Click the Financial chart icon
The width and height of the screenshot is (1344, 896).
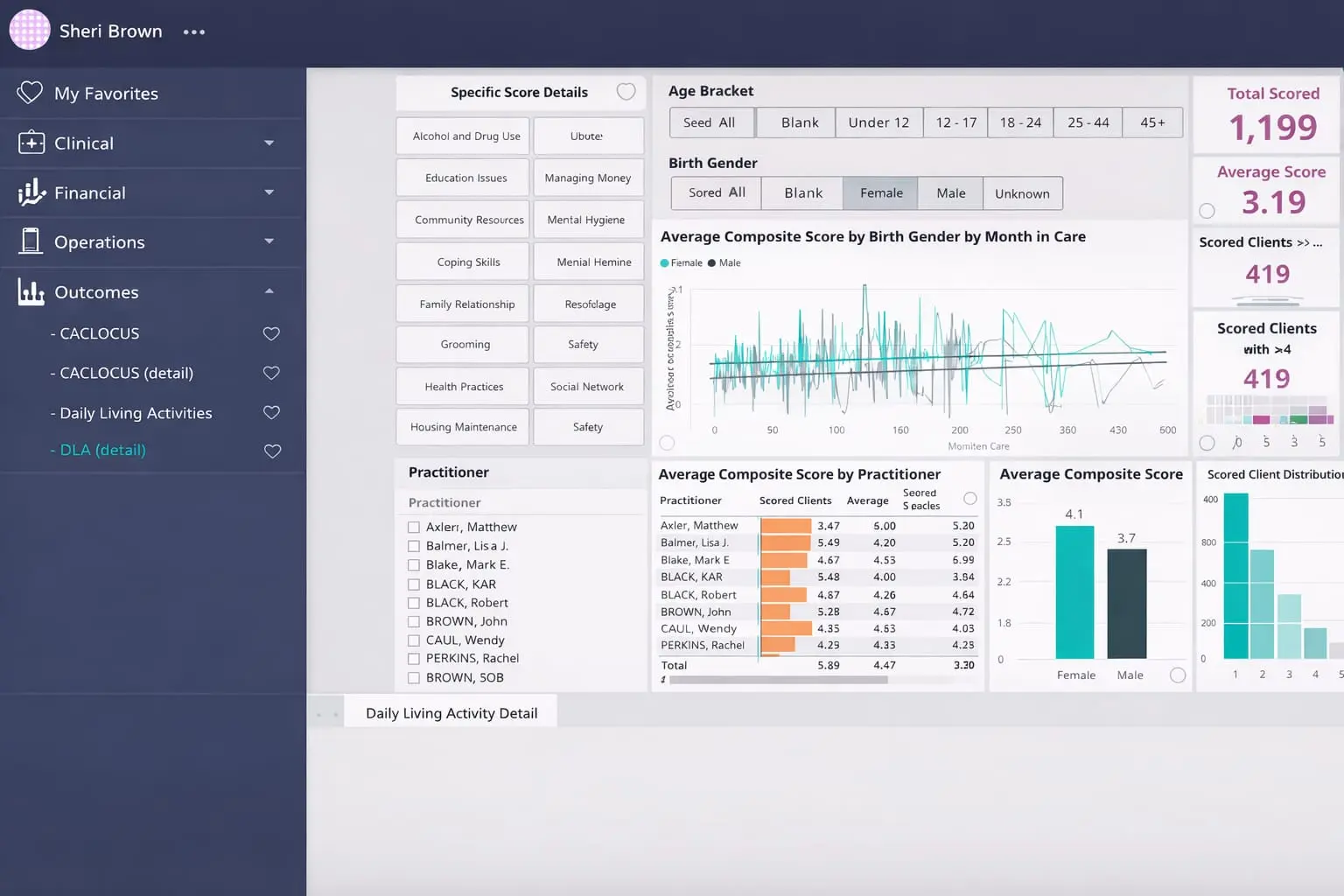pyautogui.click(x=30, y=192)
